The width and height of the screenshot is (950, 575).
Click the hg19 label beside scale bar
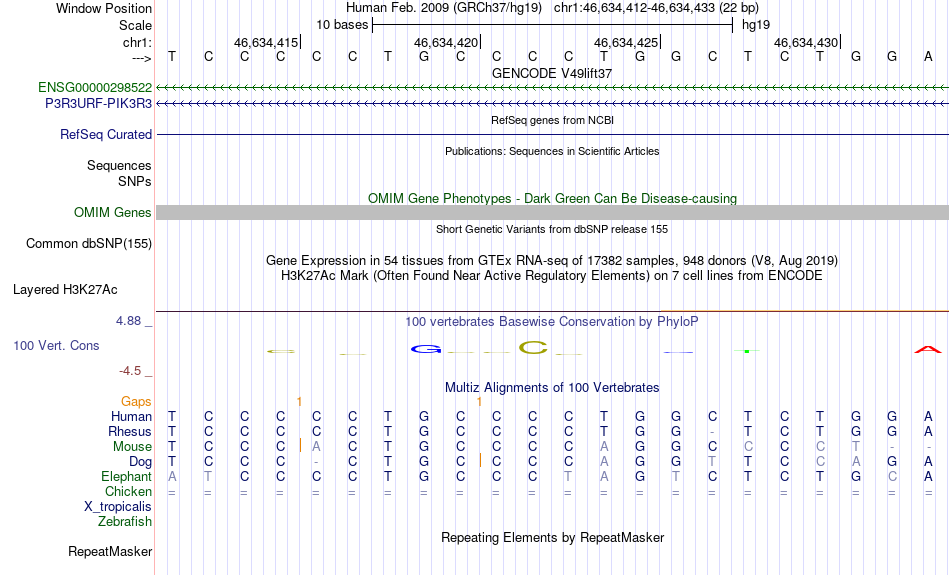[756, 25]
